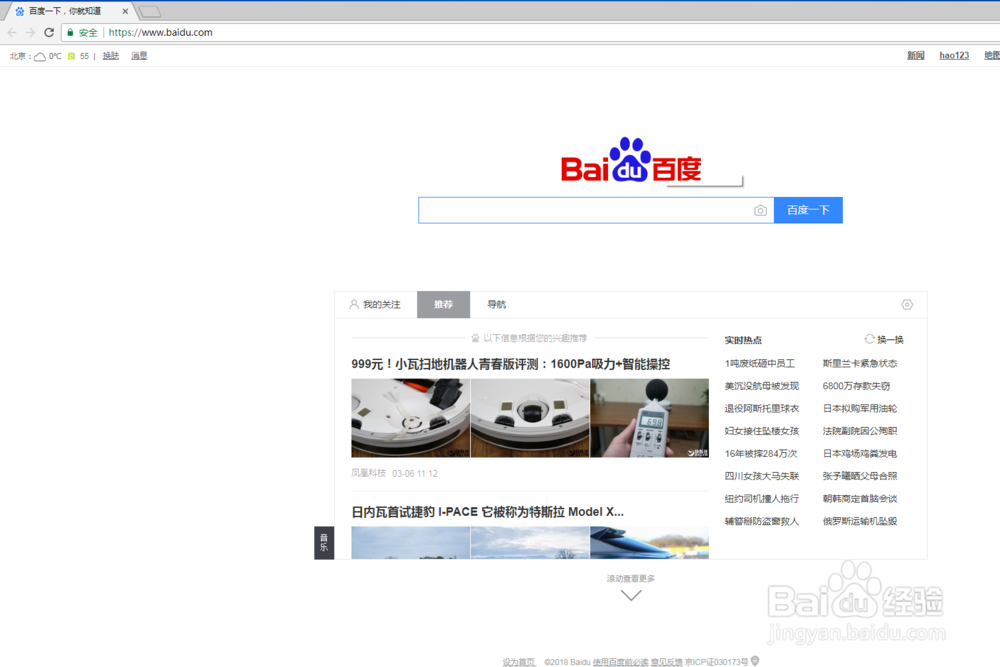The height and width of the screenshot is (667, 1000).
Task: Open feed settings gear icon
Action: 907,305
